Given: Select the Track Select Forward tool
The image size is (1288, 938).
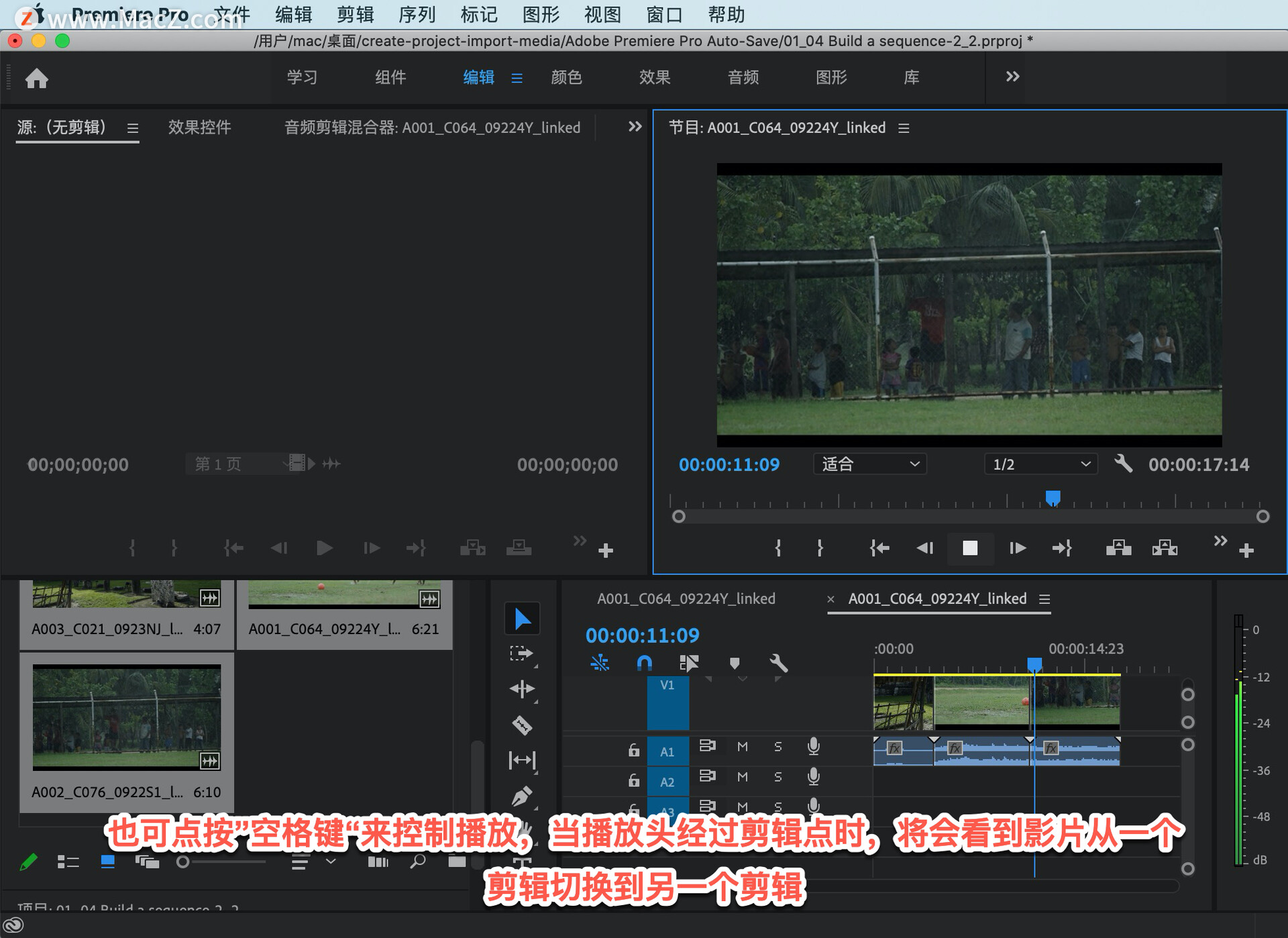Looking at the screenshot, I should [521, 653].
